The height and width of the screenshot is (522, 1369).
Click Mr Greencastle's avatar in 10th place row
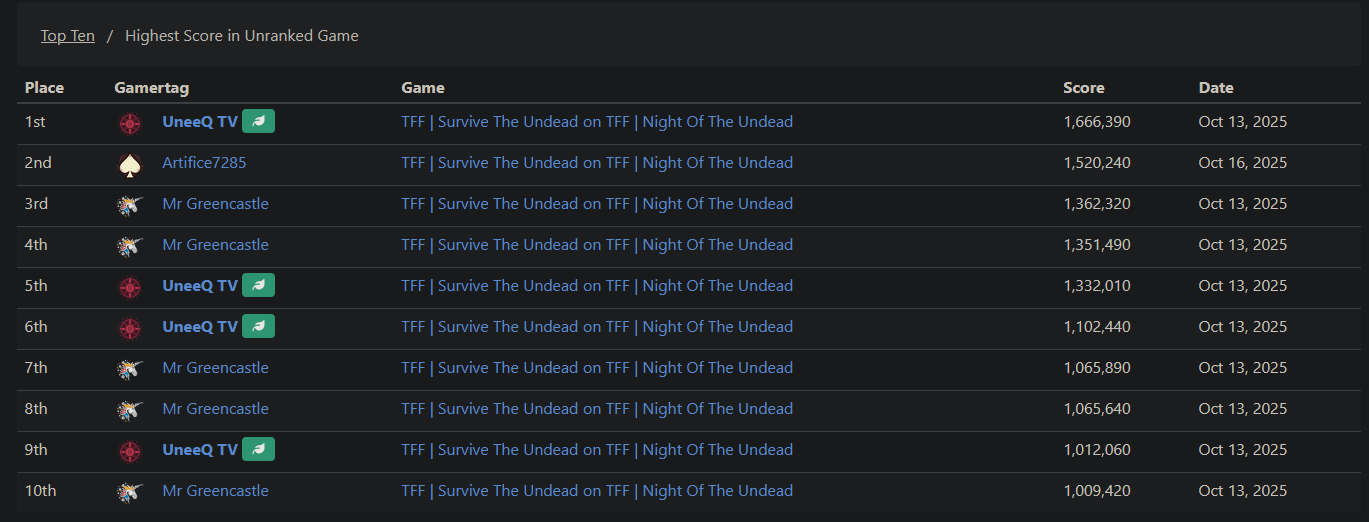pos(129,491)
